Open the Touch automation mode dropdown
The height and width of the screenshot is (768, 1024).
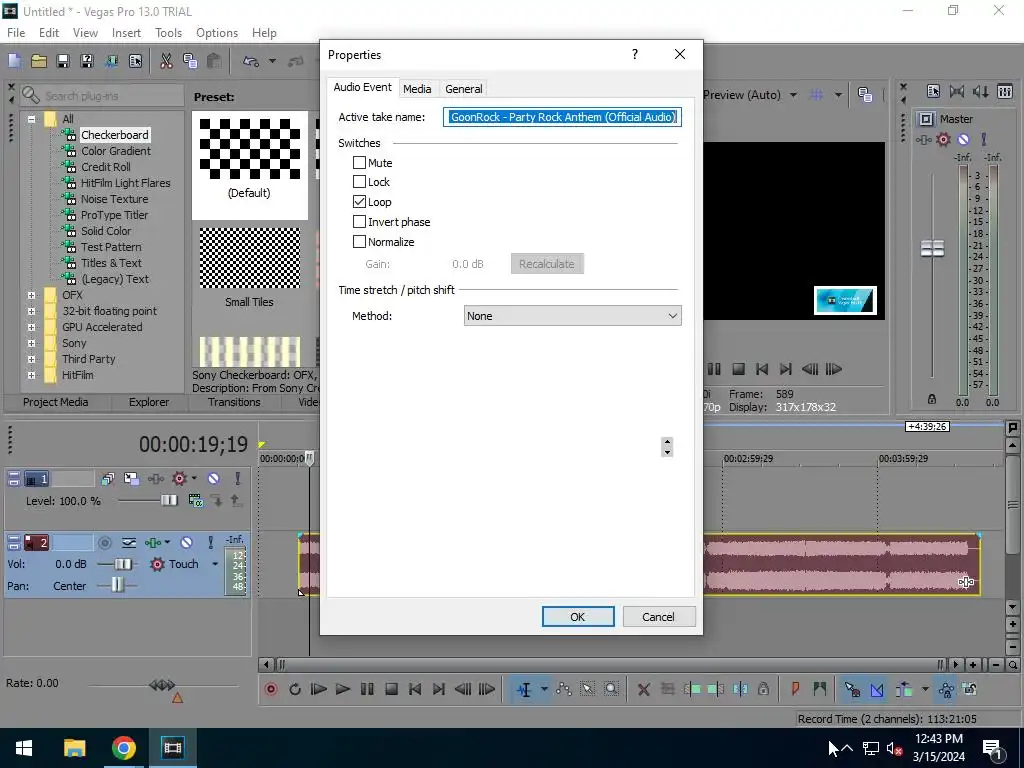point(215,564)
